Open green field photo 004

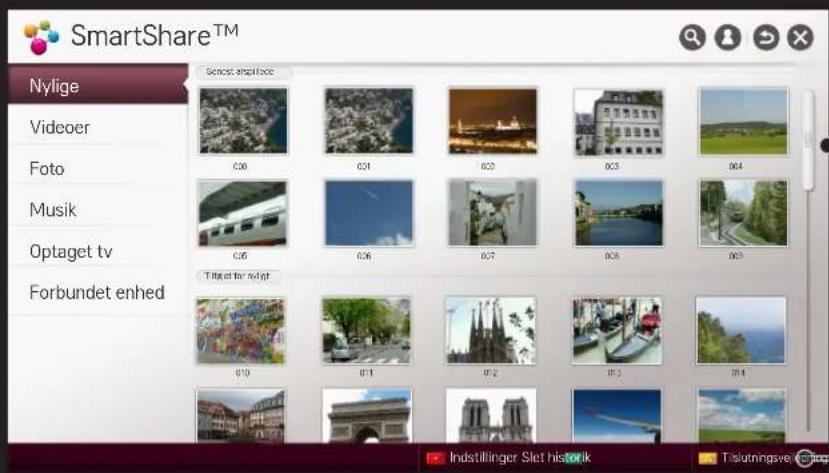(x=743, y=122)
